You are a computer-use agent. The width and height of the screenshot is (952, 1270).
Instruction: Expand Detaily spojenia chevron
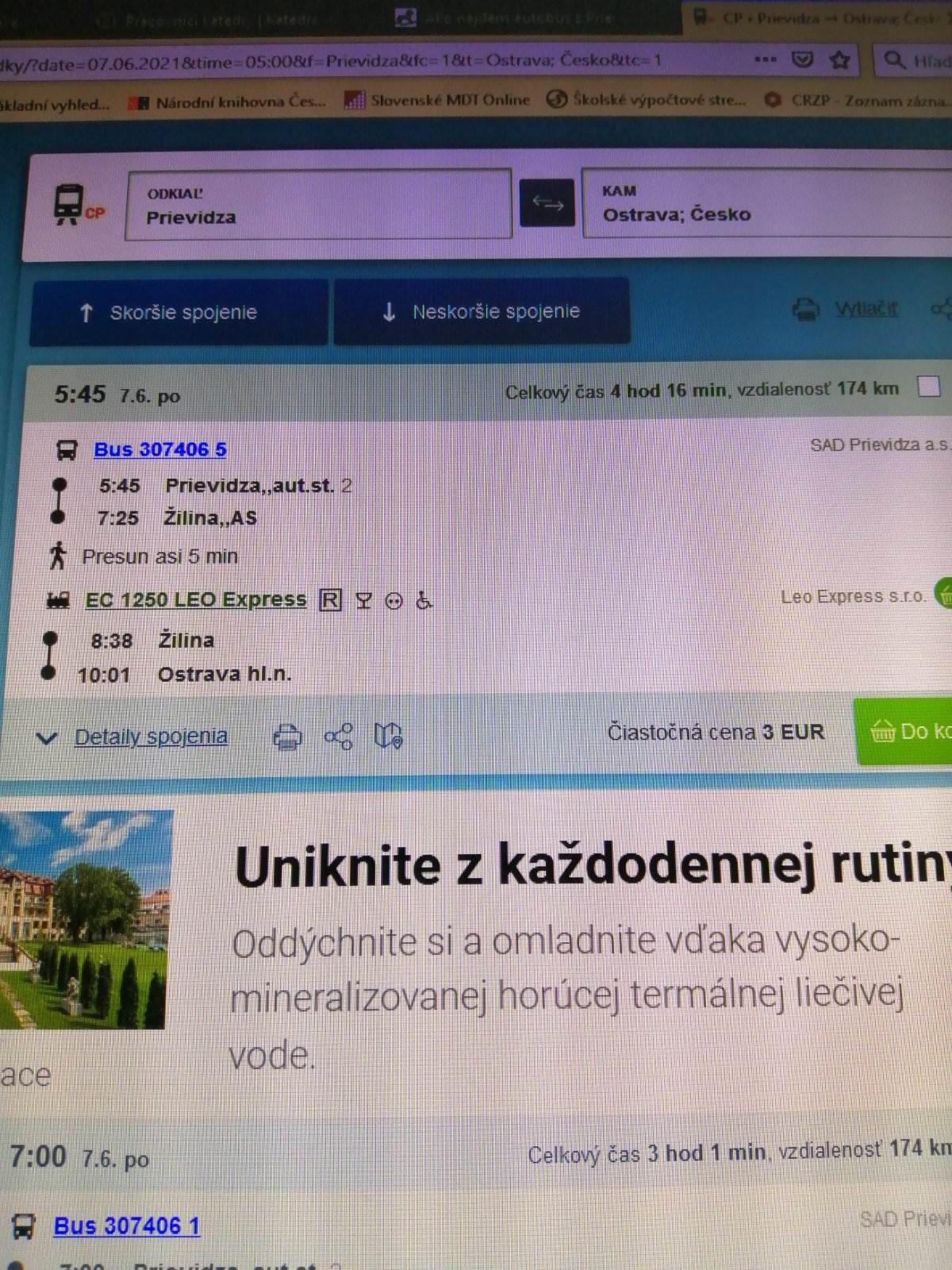coord(47,738)
